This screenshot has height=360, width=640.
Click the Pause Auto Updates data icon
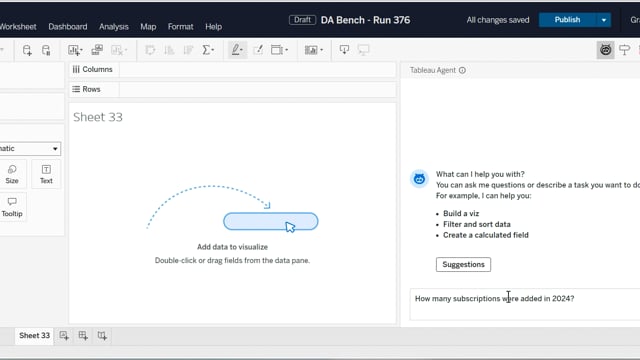click(x=46, y=50)
